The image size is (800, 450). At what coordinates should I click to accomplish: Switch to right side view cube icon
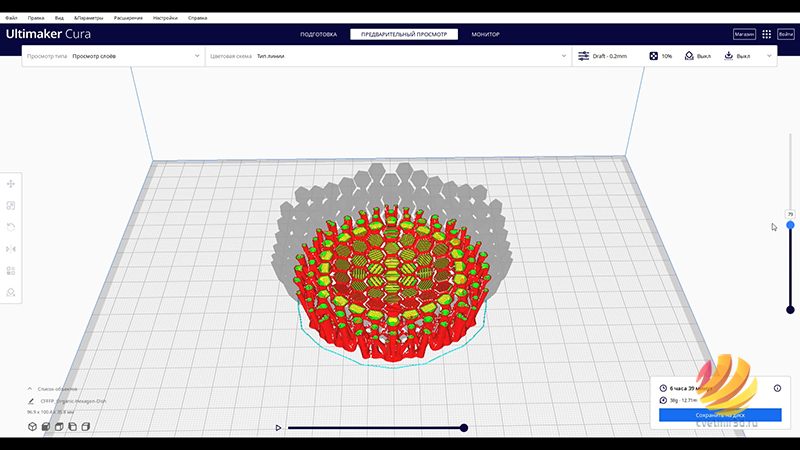pyautogui.click(x=86, y=427)
